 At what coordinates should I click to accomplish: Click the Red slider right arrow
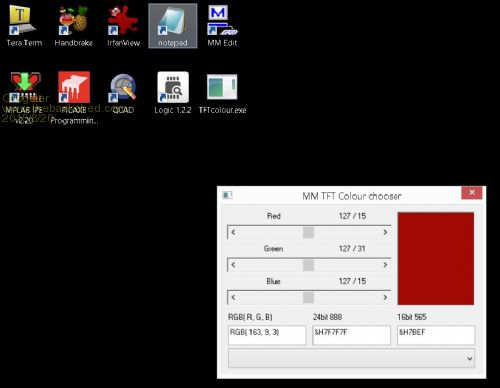coord(385,232)
